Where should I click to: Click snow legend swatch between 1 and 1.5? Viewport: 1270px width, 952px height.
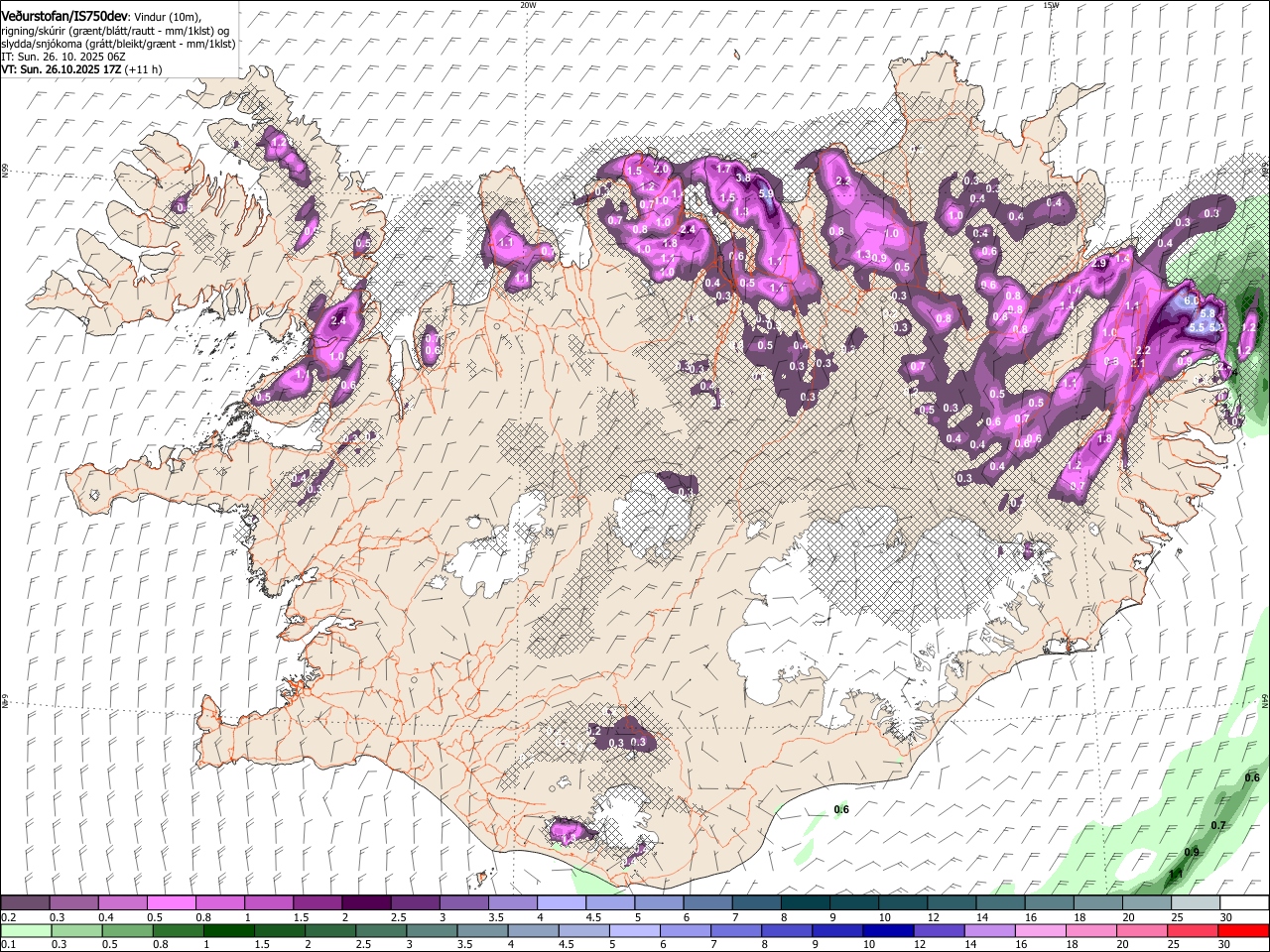click(268, 902)
